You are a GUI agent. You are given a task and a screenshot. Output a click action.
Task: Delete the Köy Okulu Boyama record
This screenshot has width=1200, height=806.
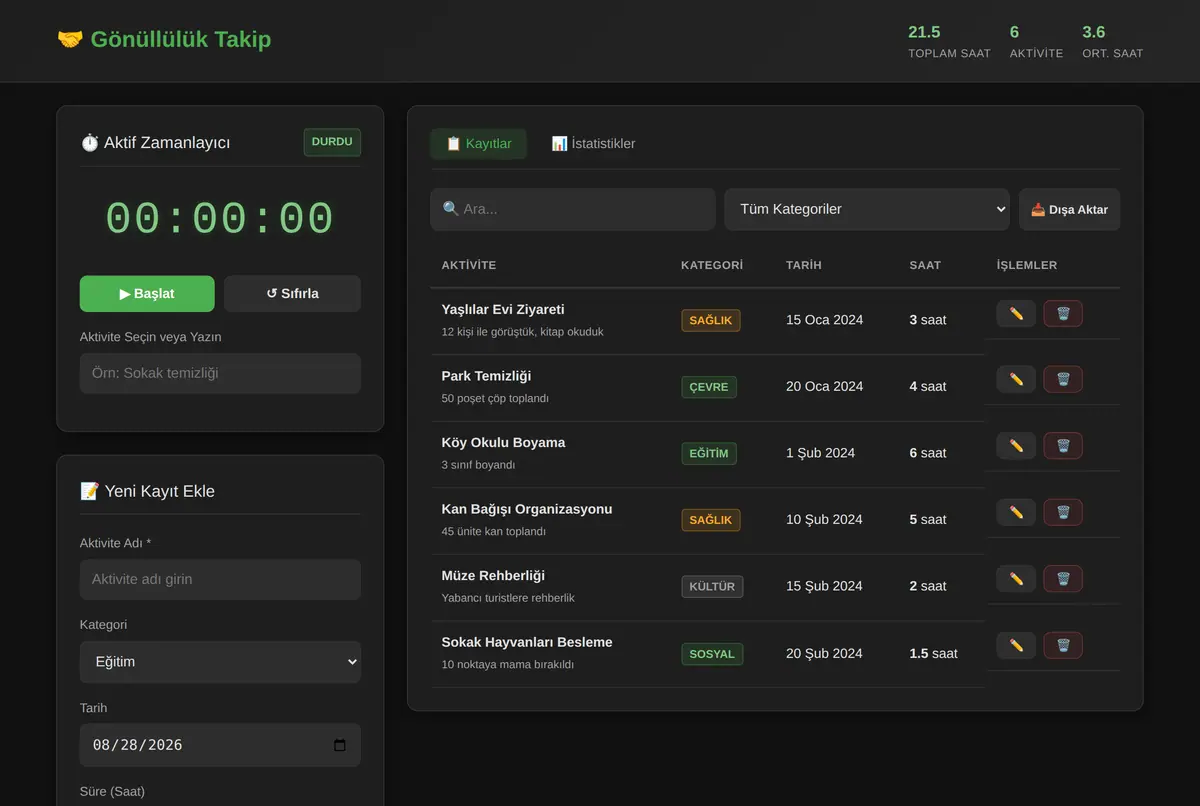coord(1063,446)
